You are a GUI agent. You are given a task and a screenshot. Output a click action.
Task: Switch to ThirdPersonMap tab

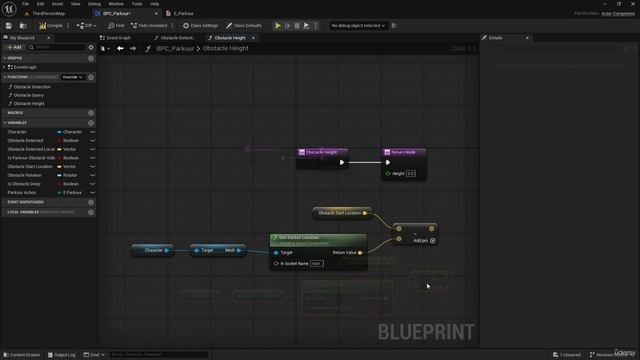(x=48, y=13)
